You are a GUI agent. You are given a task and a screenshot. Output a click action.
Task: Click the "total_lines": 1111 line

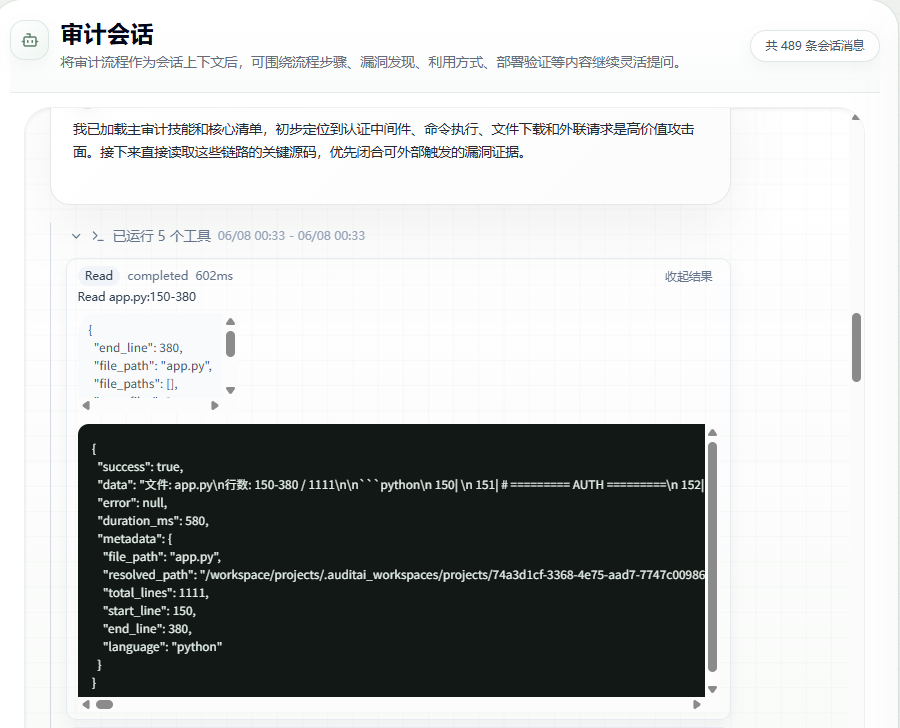pos(156,593)
